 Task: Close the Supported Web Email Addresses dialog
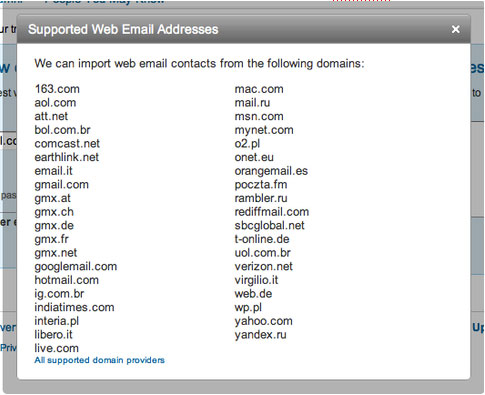point(455,29)
